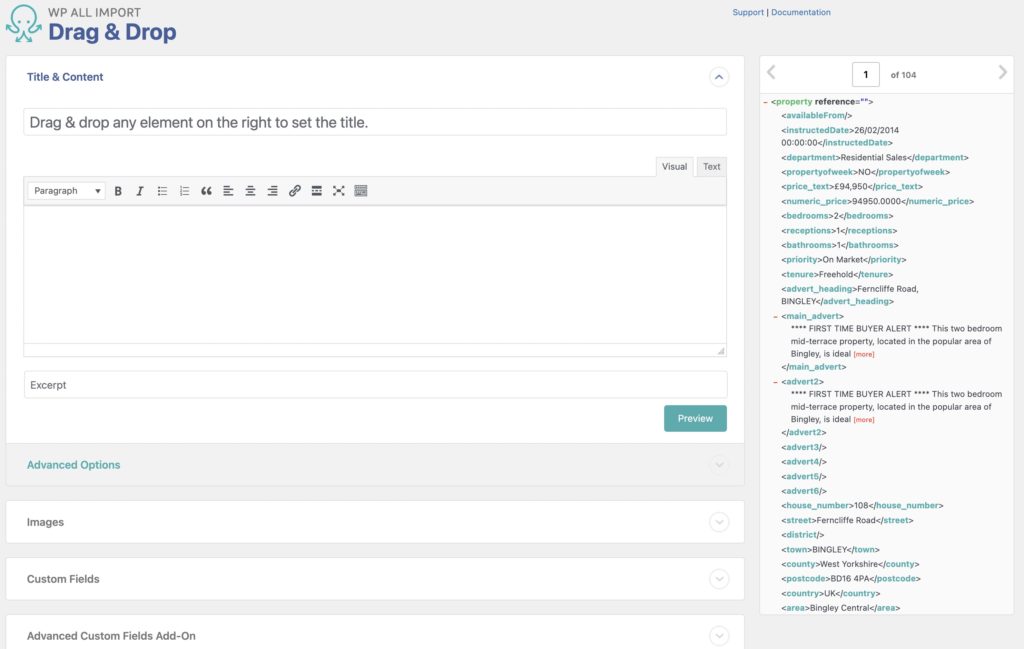The image size is (1024, 649).
Task: Center align the content text
Action: pyautogui.click(x=251, y=191)
